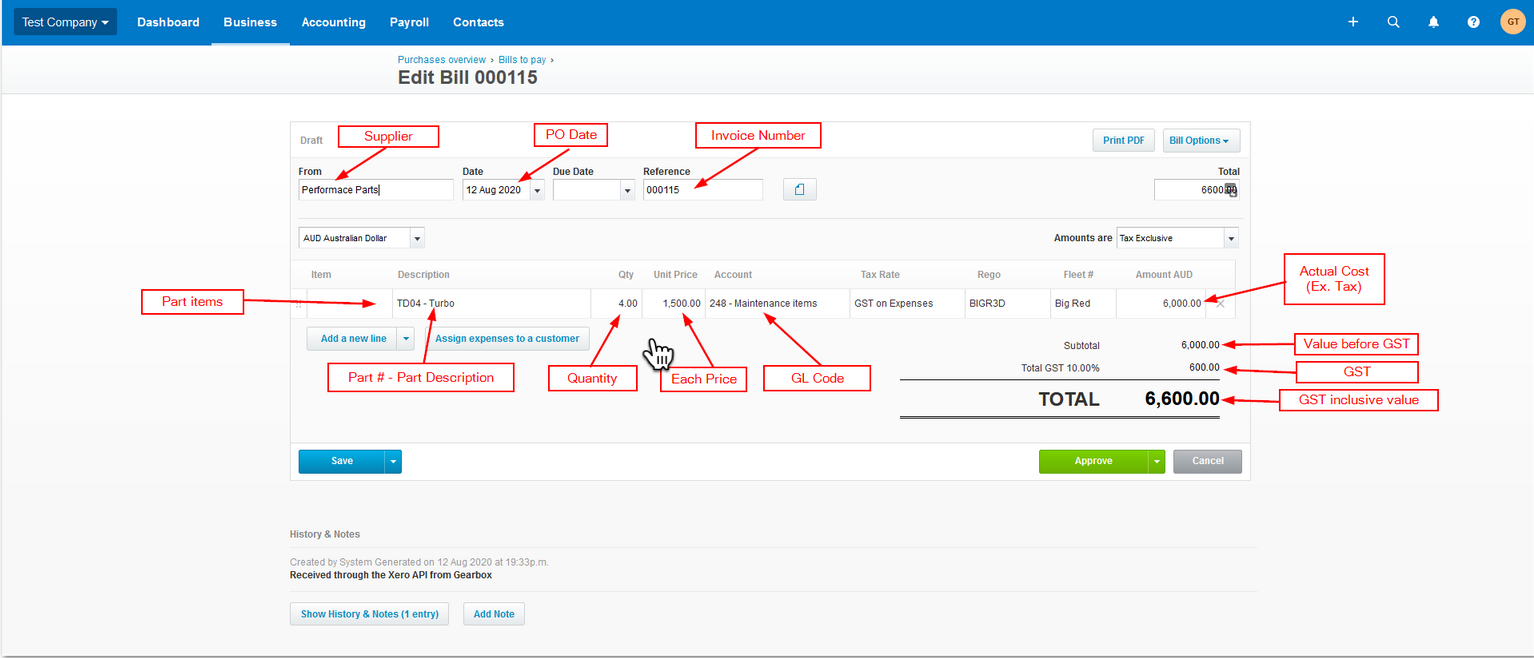Select the Amount AUD cell 6,000.00
Screen dimensions: 1534x658
(x=1161, y=304)
